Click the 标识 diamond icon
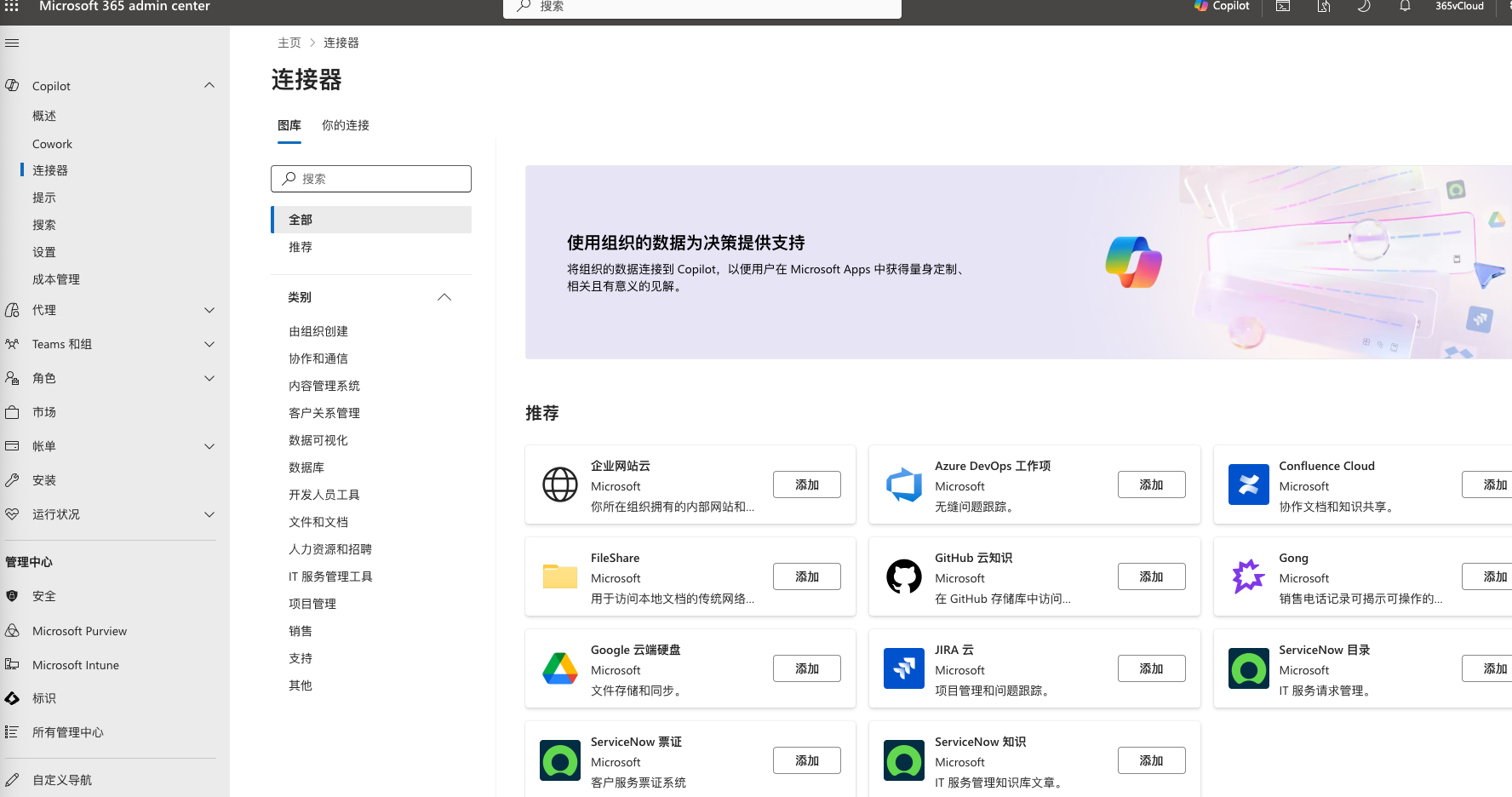Screen dimensions: 1512x797 [12, 698]
